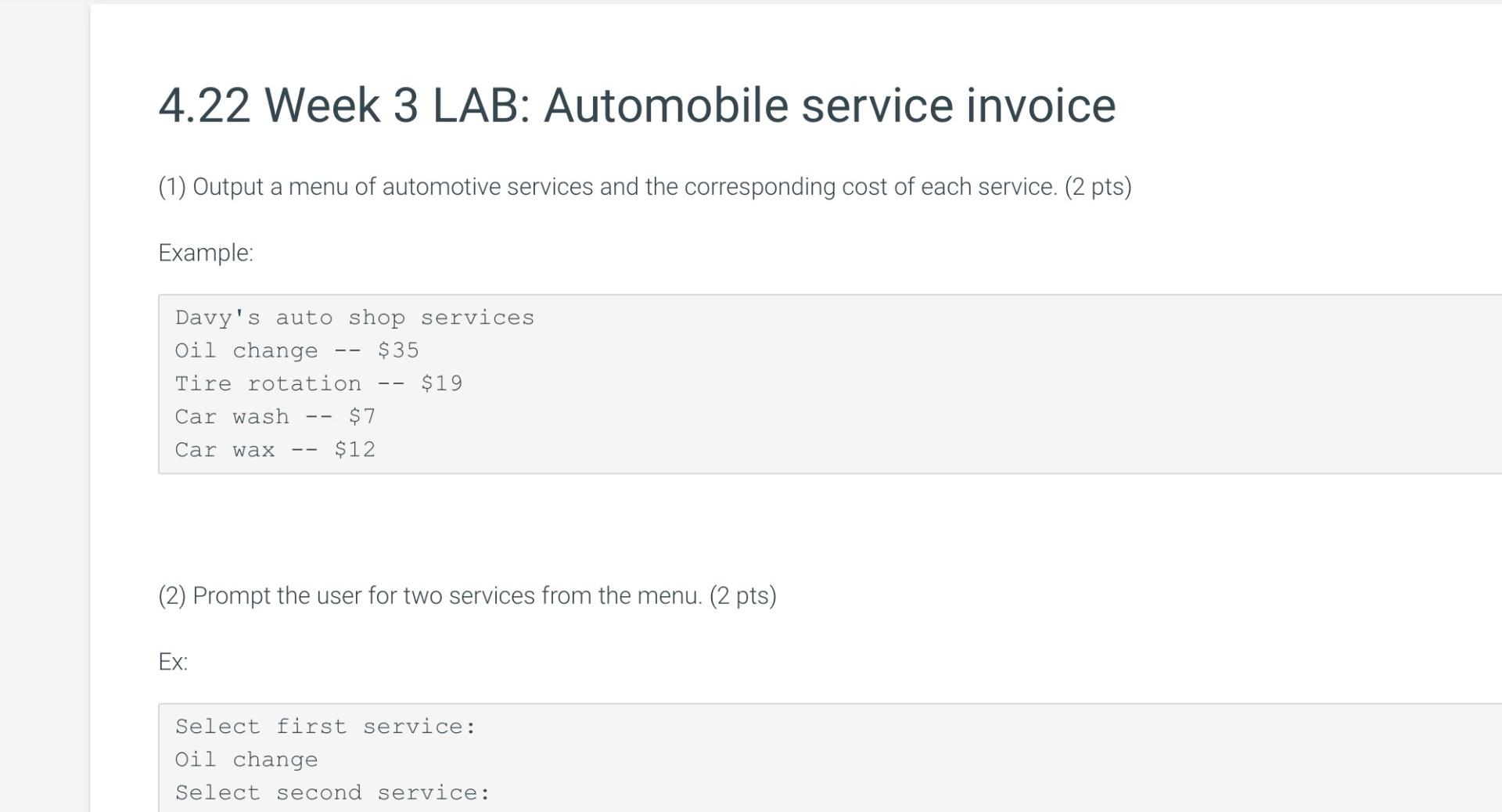
Task: Click the $12 price for Car wax
Action: coord(354,450)
